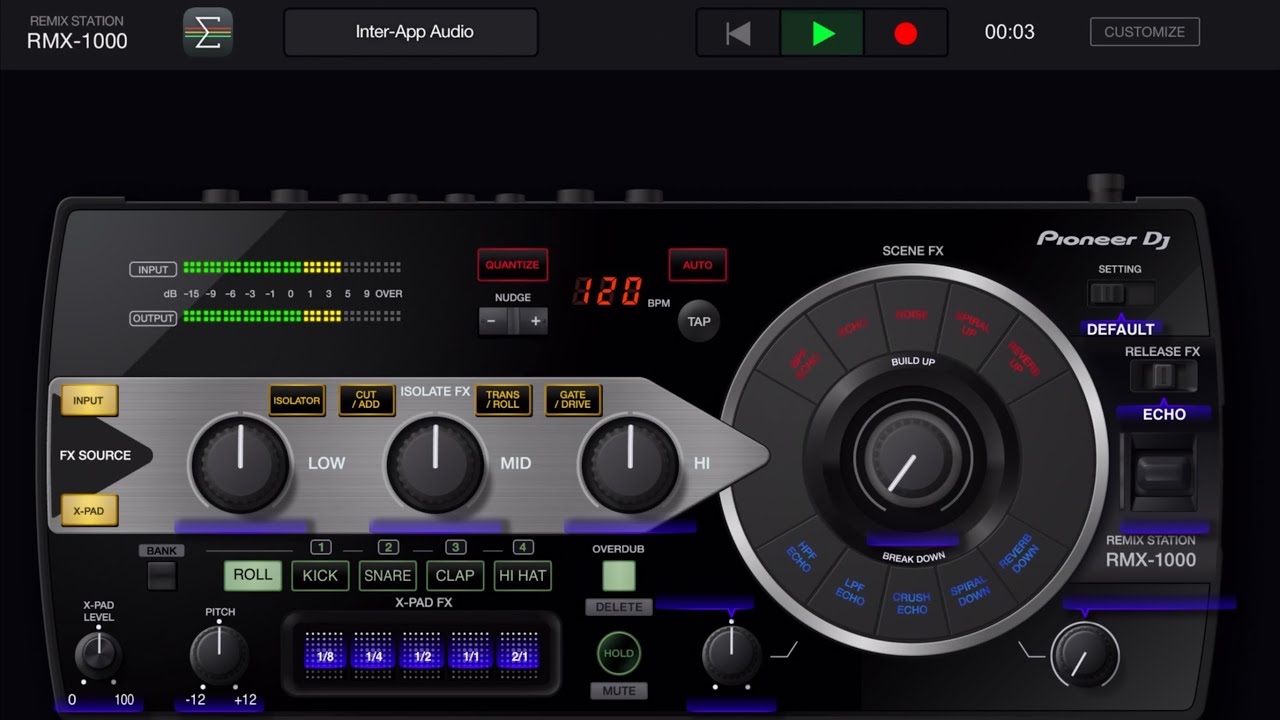The width and height of the screenshot is (1280, 720).
Task: Select the CLAP sample slot
Action: pyautogui.click(x=455, y=575)
